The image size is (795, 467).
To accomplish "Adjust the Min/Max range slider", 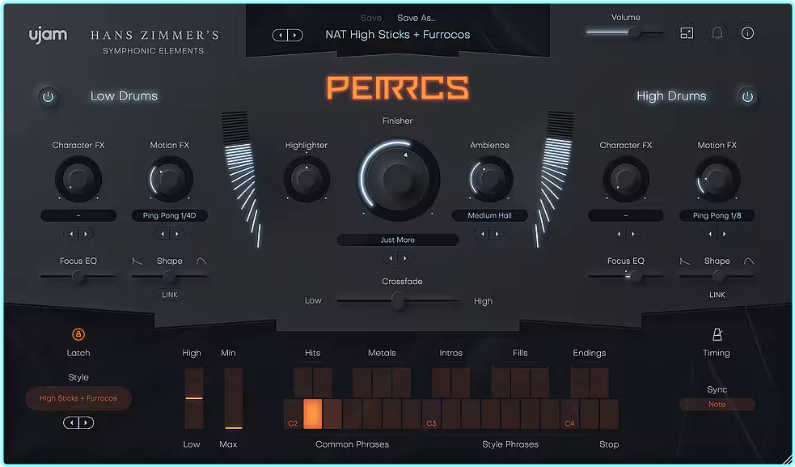I will pyautogui.click(x=234, y=399).
